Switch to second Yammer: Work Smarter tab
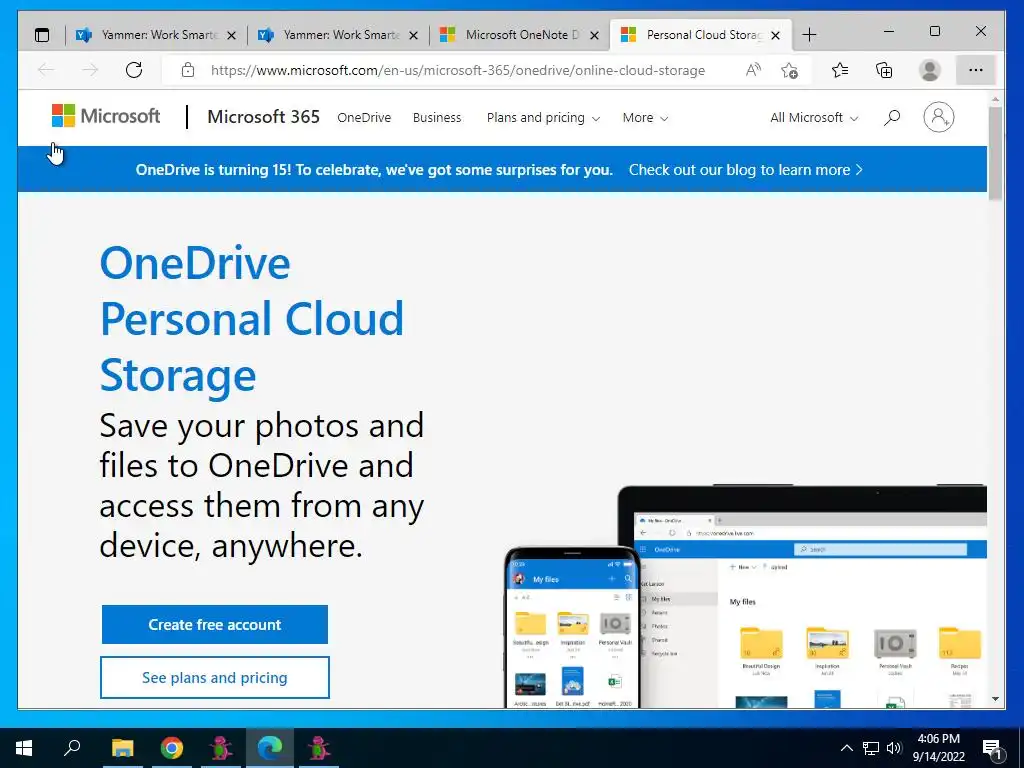Screen dimensions: 1024x768 (x=338, y=35)
